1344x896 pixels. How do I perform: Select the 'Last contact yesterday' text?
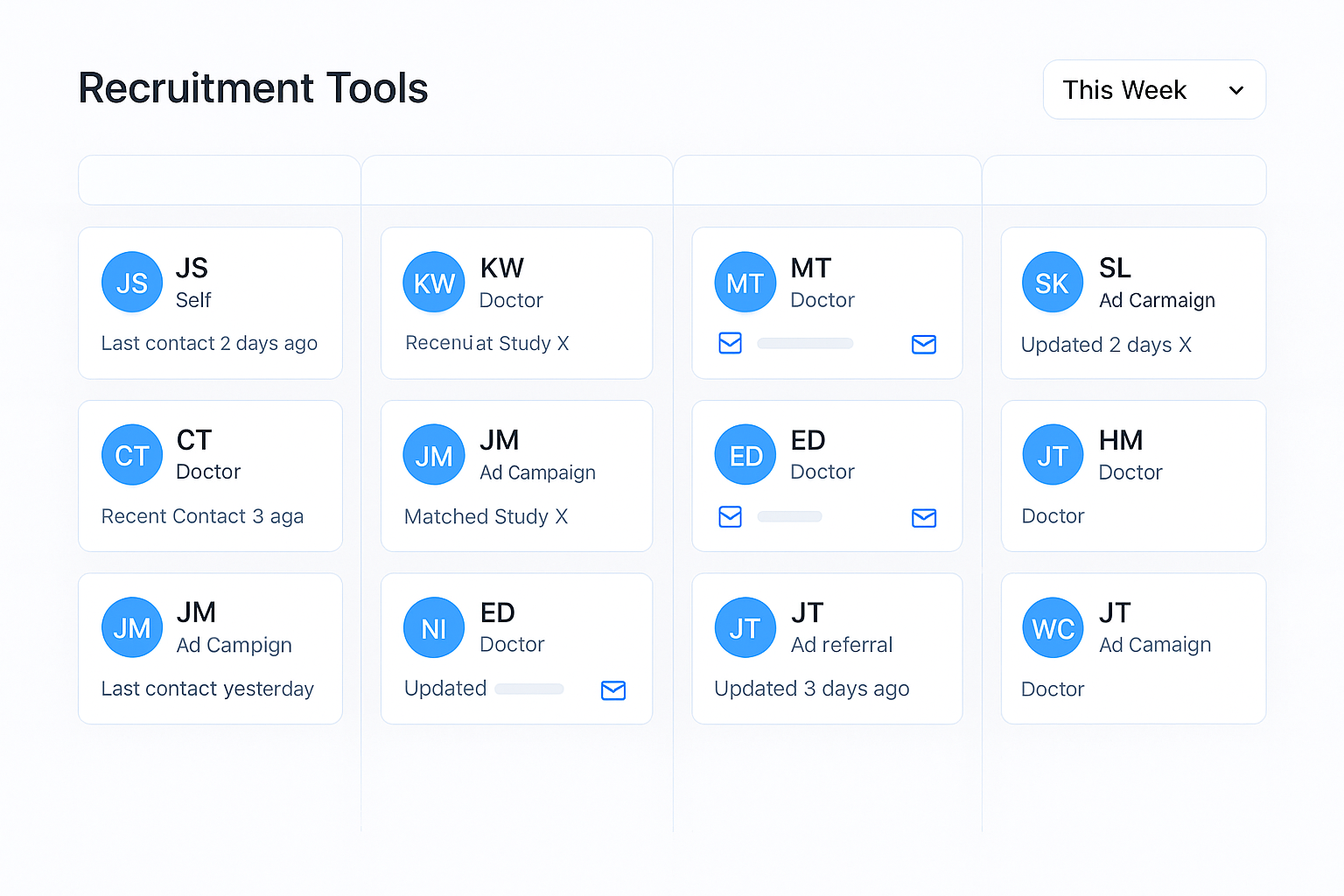pyautogui.click(x=207, y=689)
